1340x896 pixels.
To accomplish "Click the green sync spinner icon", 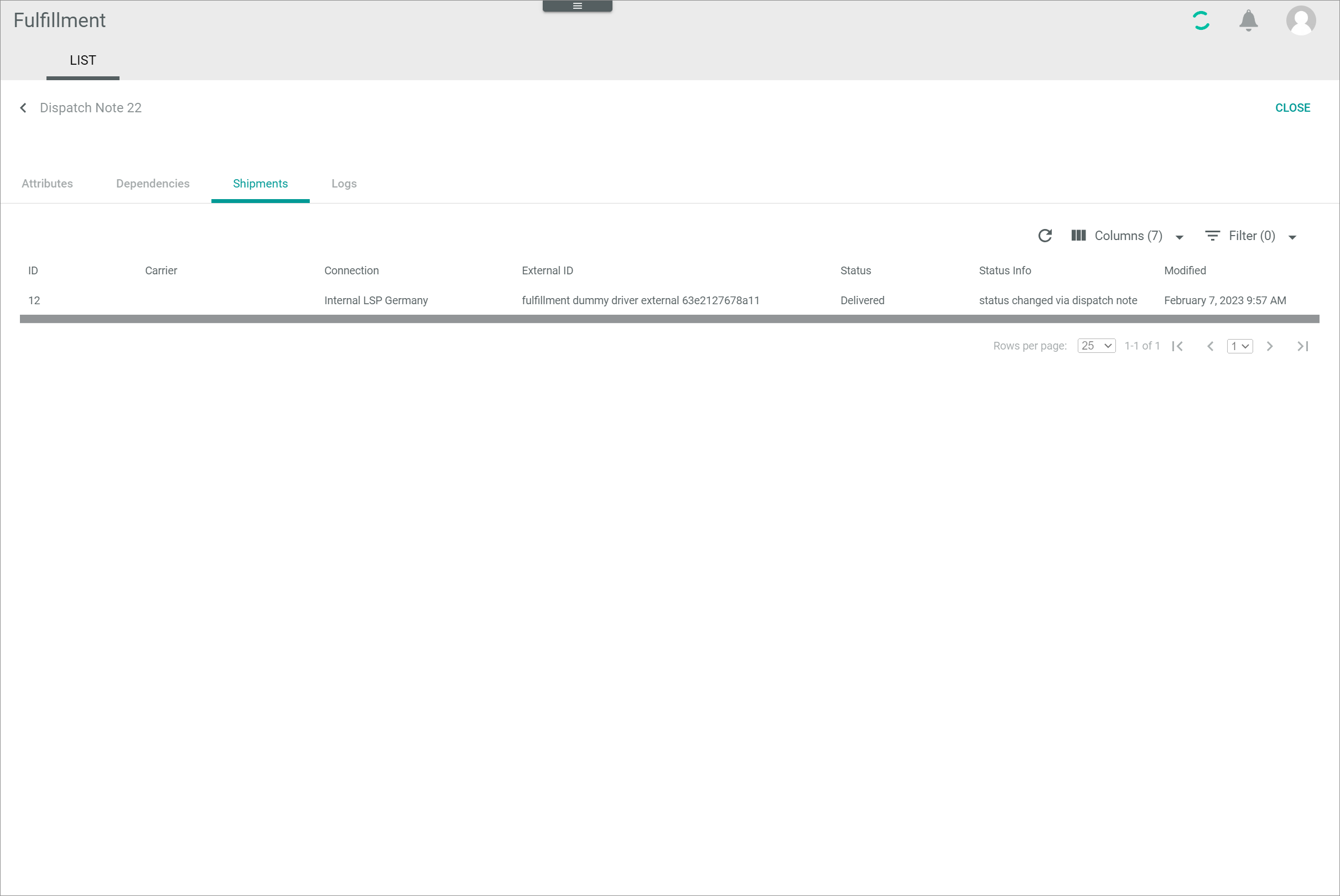I will [1201, 20].
